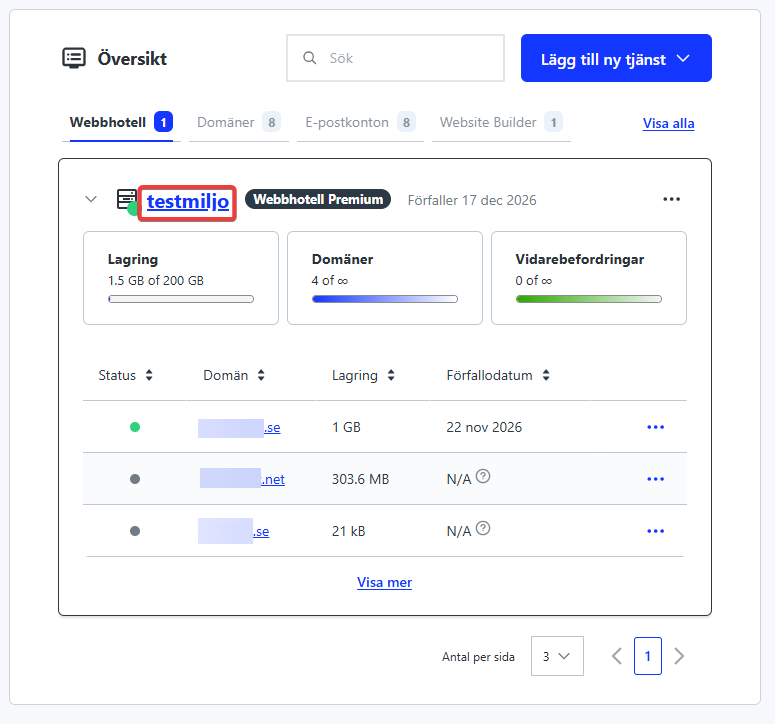Open three-dot menu for testmiljo hosting
Viewport: 775px width, 724px height.
click(x=671, y=200)
